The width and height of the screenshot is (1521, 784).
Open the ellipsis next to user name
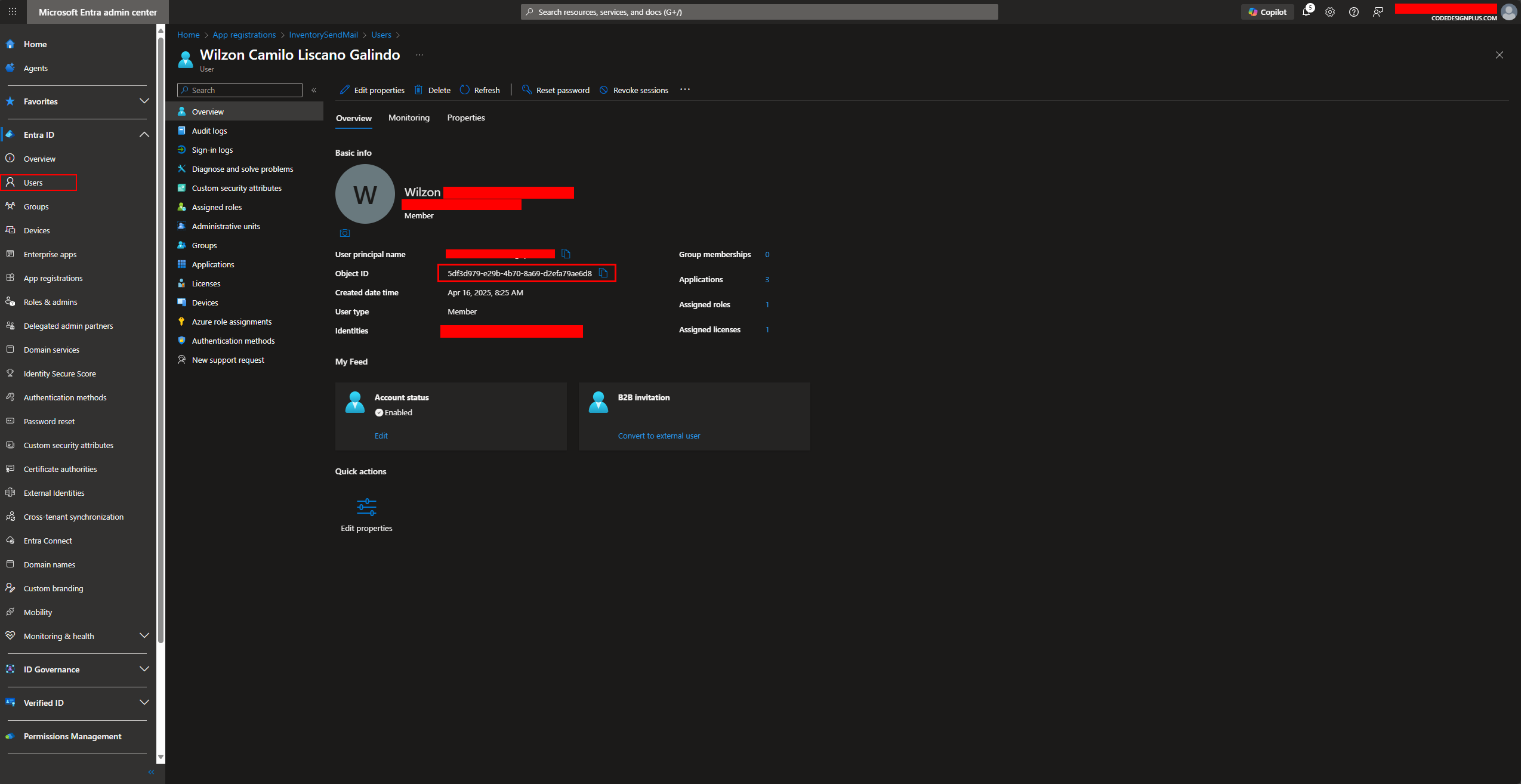tap(419, 55)
